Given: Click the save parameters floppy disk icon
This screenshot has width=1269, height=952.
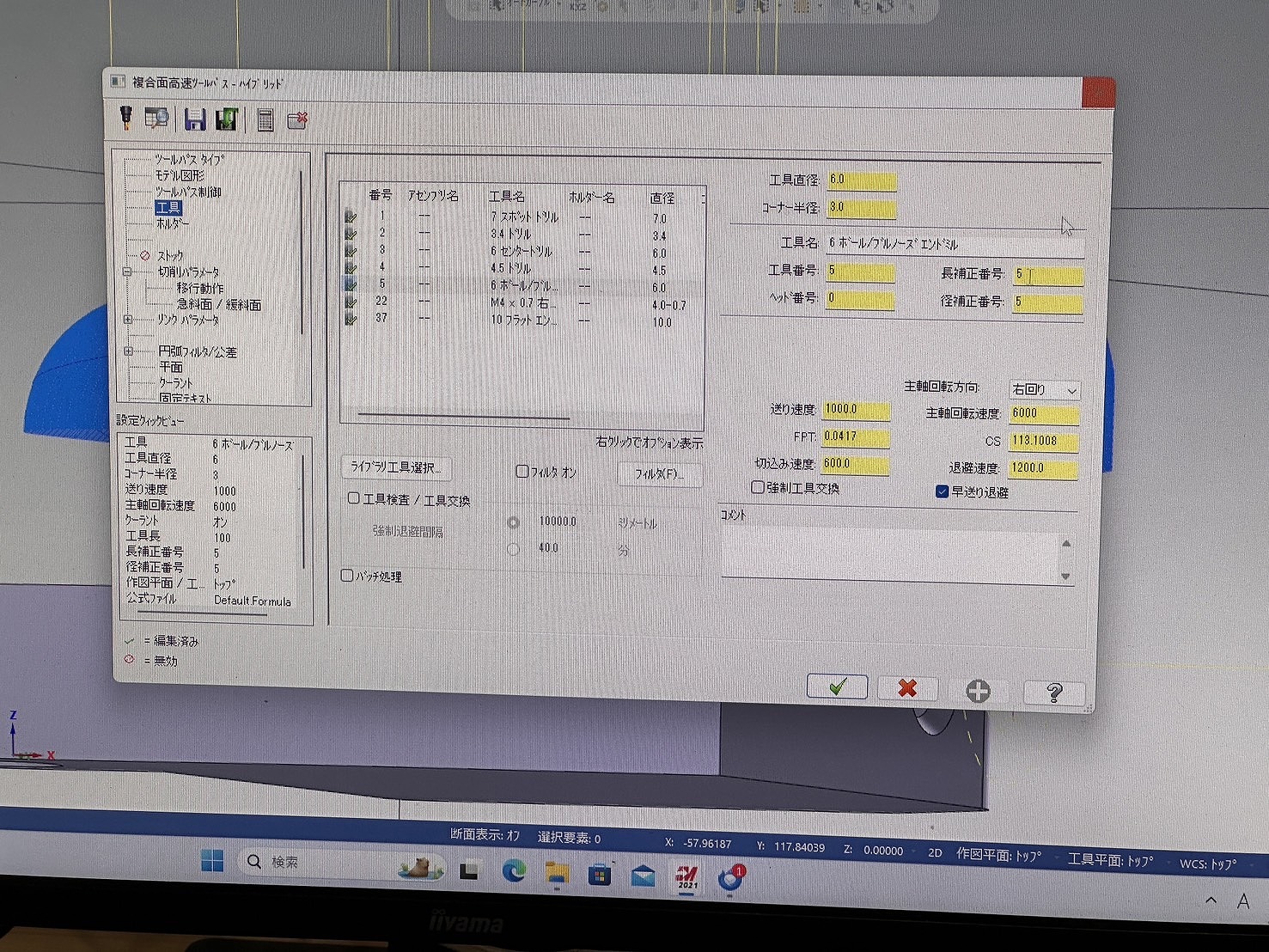Looking at the screenshot, I should (195, 119).
